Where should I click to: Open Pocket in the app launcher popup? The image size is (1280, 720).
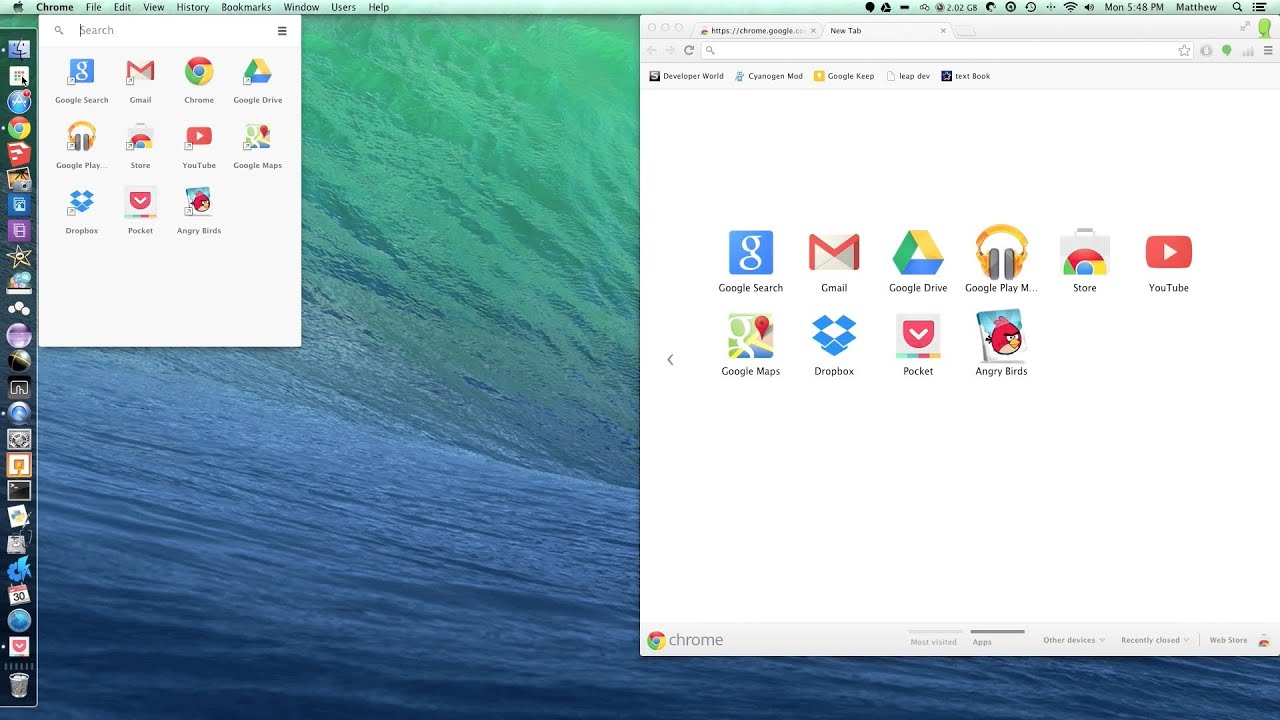[x=140, y=210]
